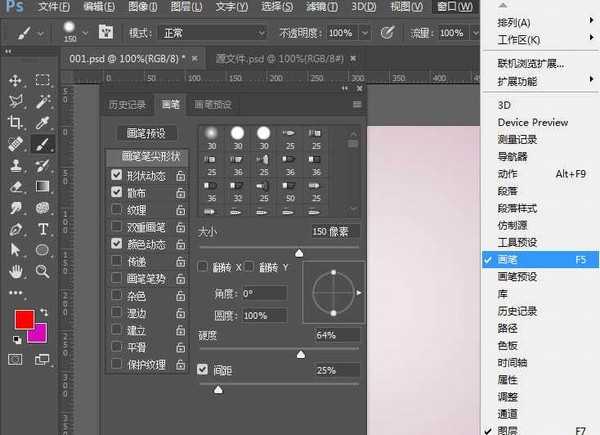
Task: Select the History Brush tool
Action: [x=42, y=166]
